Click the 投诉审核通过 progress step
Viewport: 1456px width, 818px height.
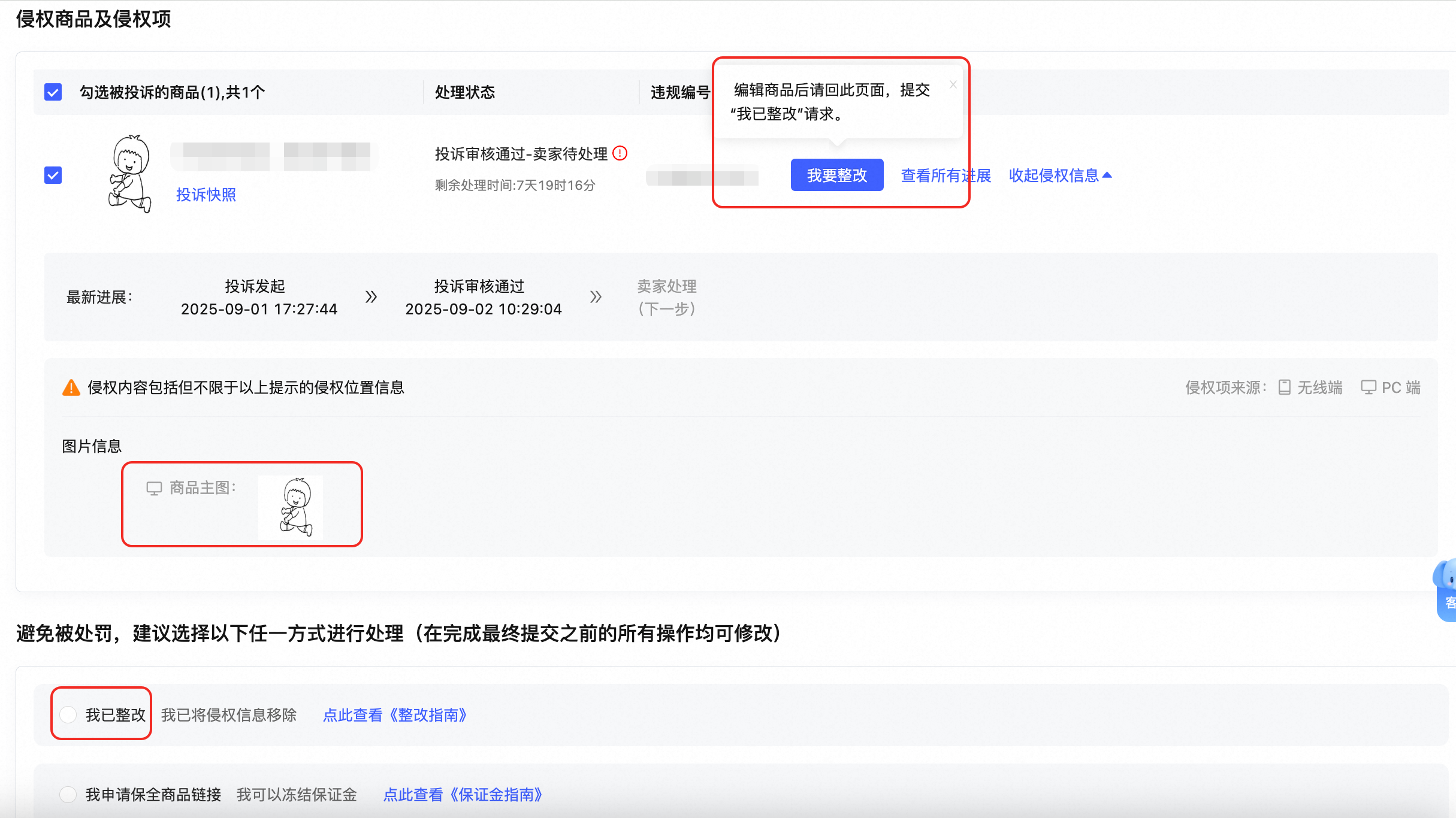coord(483,298)
